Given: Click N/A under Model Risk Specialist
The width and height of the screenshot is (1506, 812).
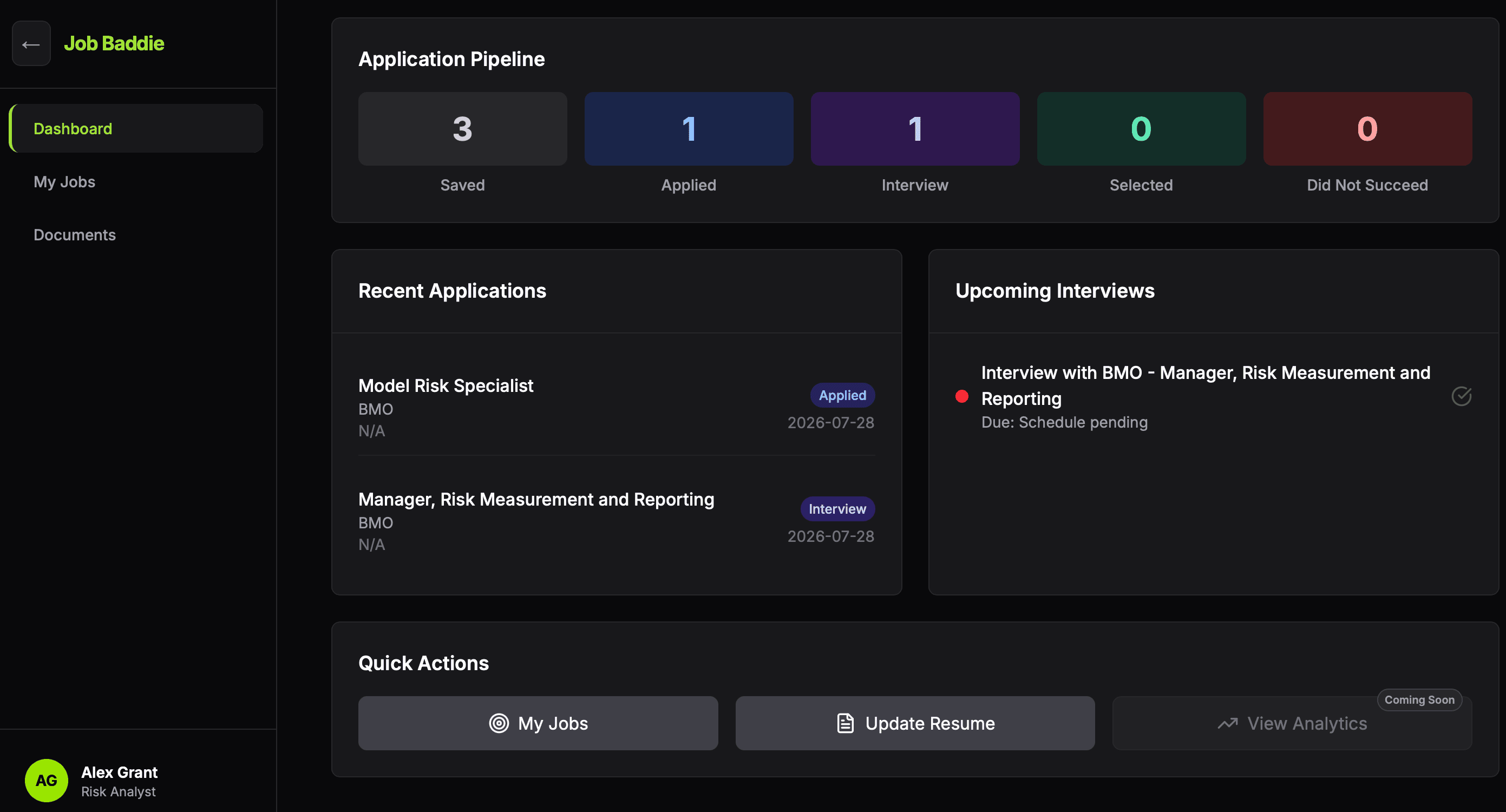Looking at the screenshot, I should pos(371,430).
